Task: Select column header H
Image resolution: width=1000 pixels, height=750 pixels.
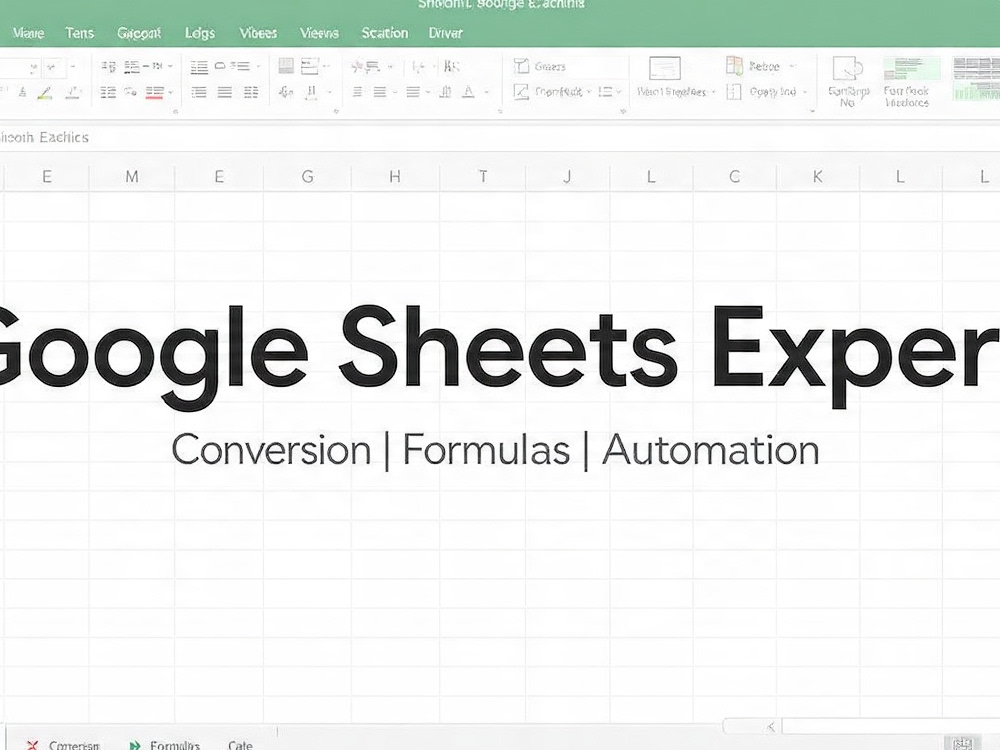Action: tap(395, 177)
